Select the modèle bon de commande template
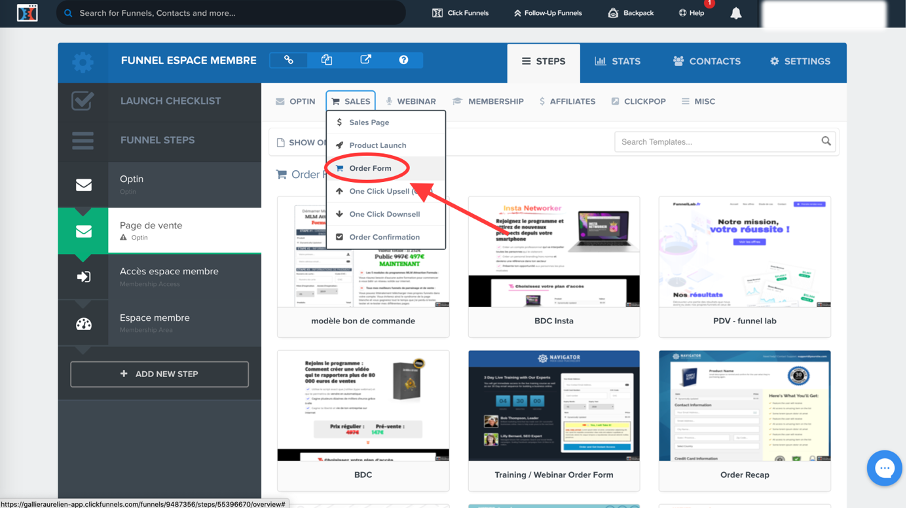This screenshot has height=508, width=906. click(363, 266)
